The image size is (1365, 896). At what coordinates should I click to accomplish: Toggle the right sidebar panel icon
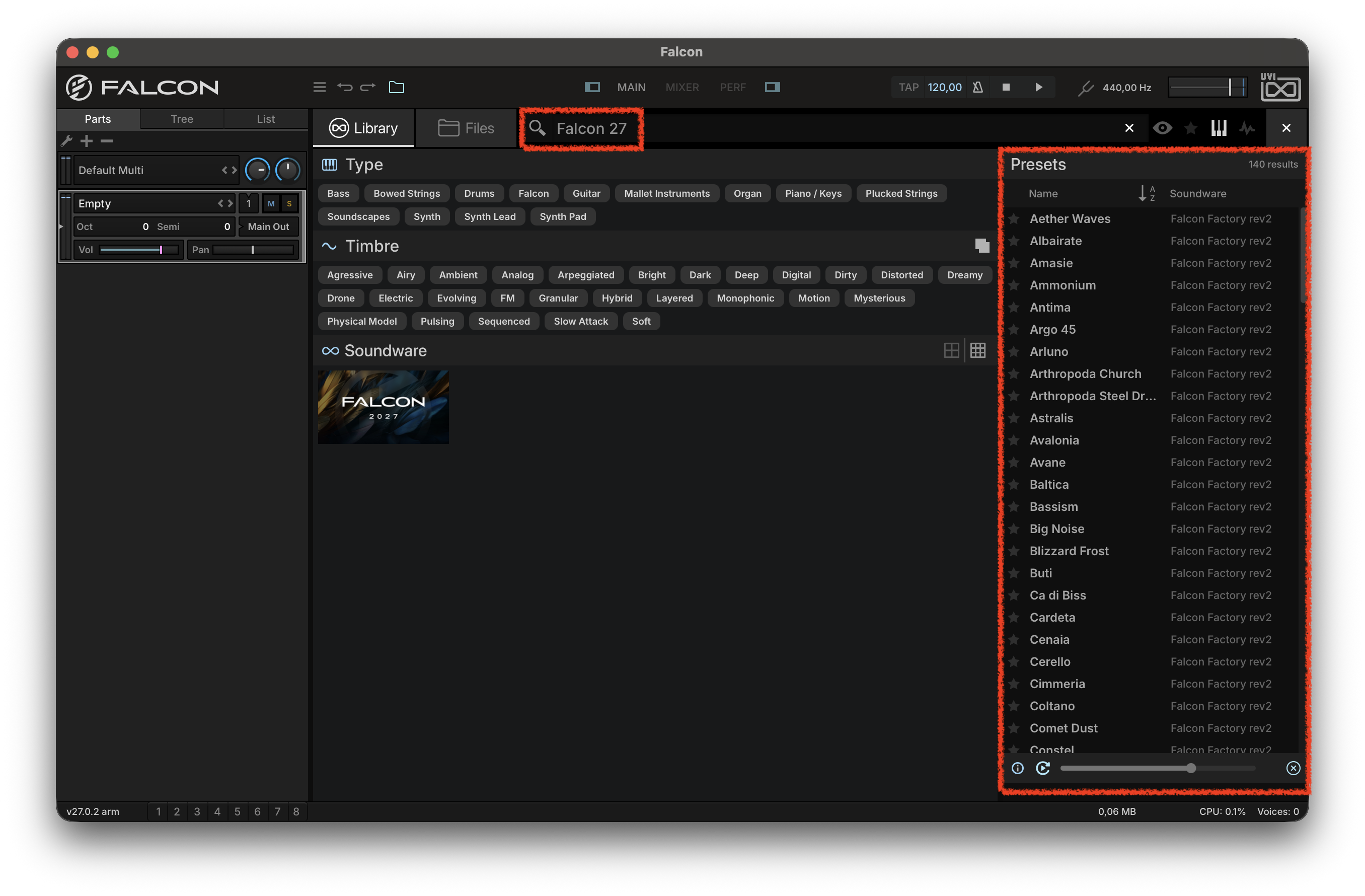point(772,87)
